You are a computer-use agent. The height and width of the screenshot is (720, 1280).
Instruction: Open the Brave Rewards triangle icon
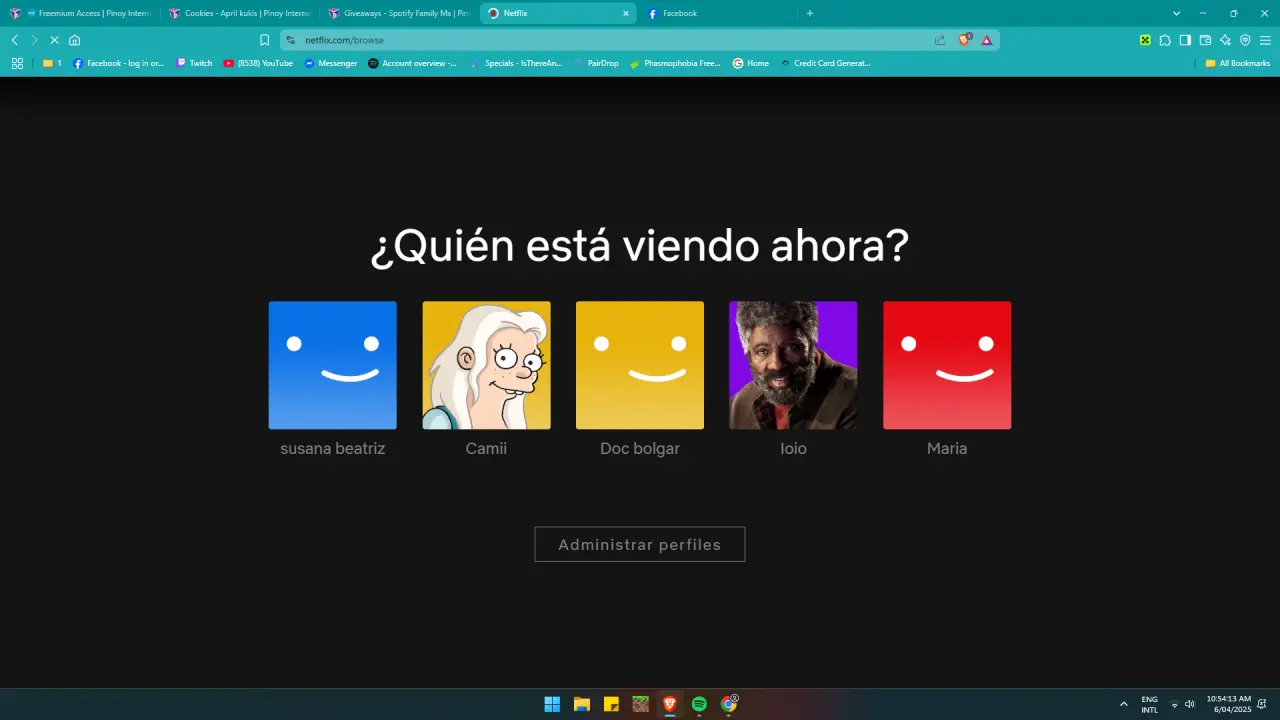click(987, 40)
